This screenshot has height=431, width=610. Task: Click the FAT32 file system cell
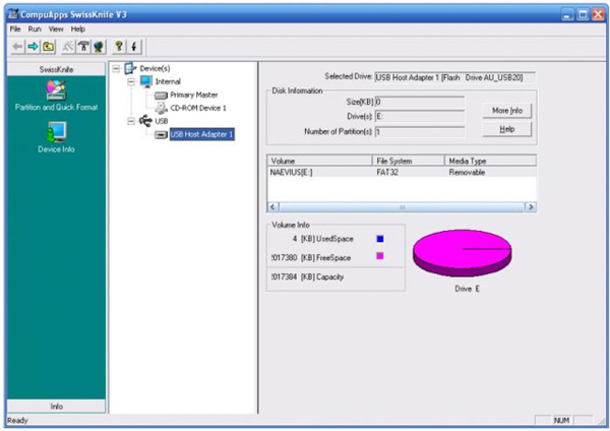tap(387, 172)
